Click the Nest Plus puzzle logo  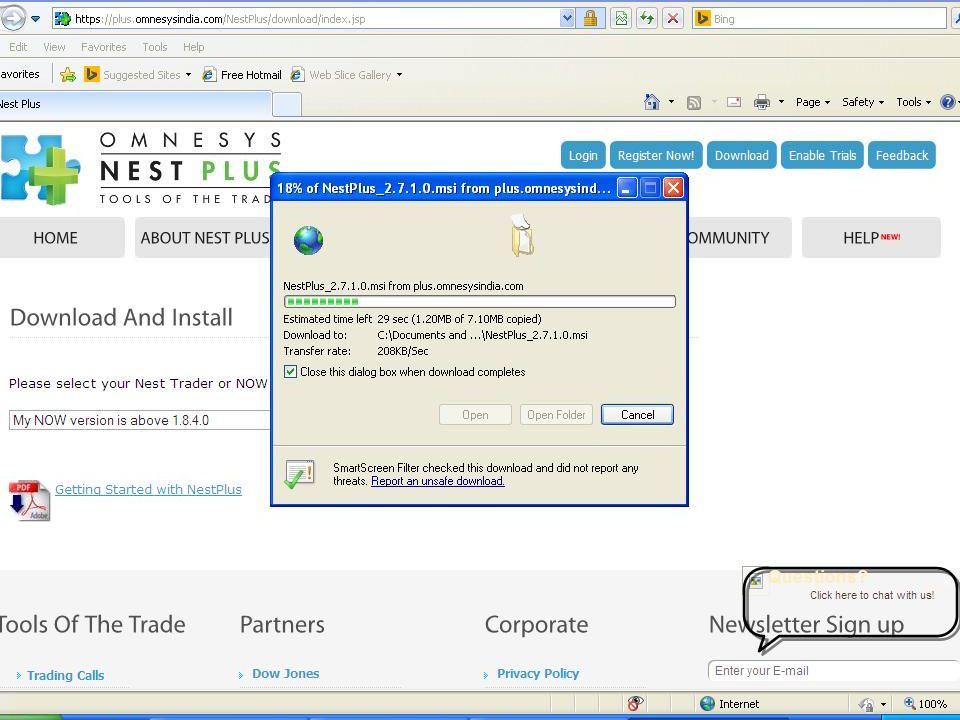point(40,170)
